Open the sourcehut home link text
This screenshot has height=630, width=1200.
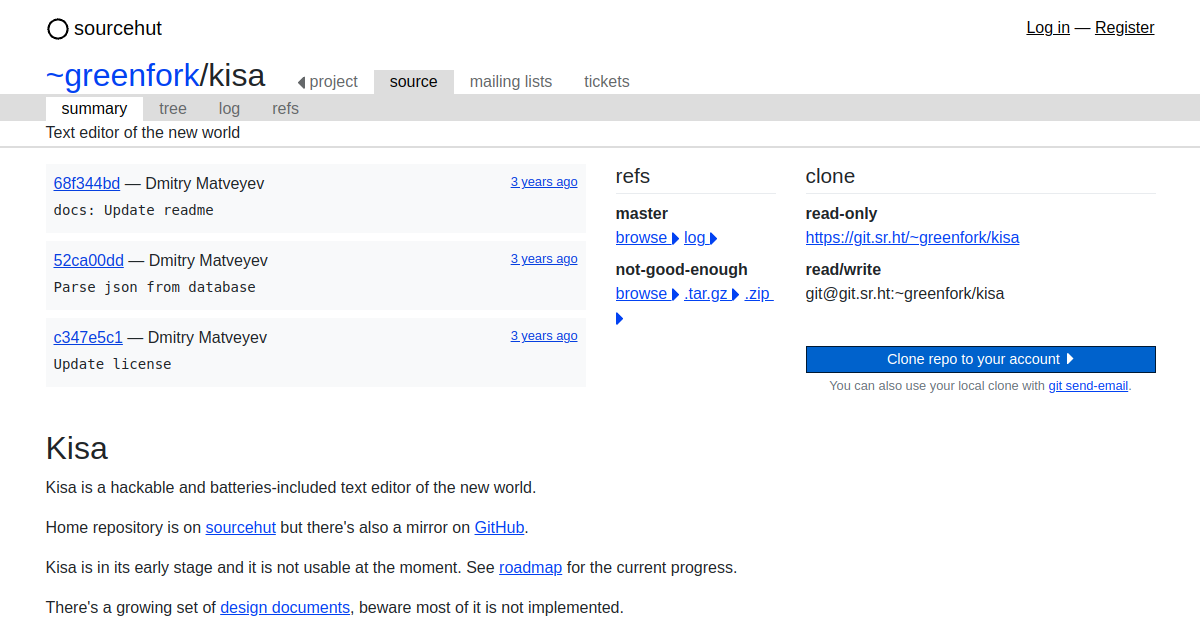click(118, 28)
